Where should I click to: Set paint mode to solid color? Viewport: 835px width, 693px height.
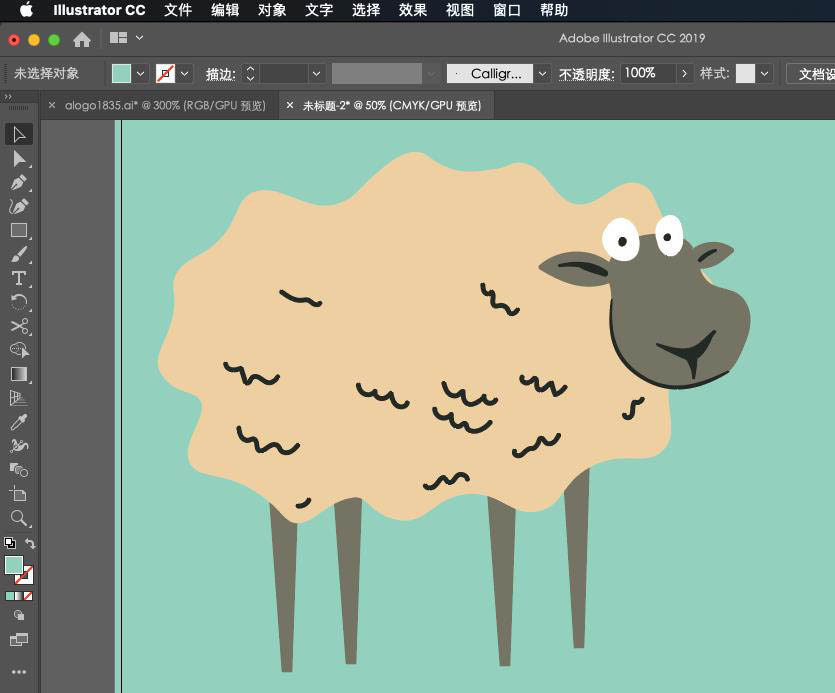(10, 596)
